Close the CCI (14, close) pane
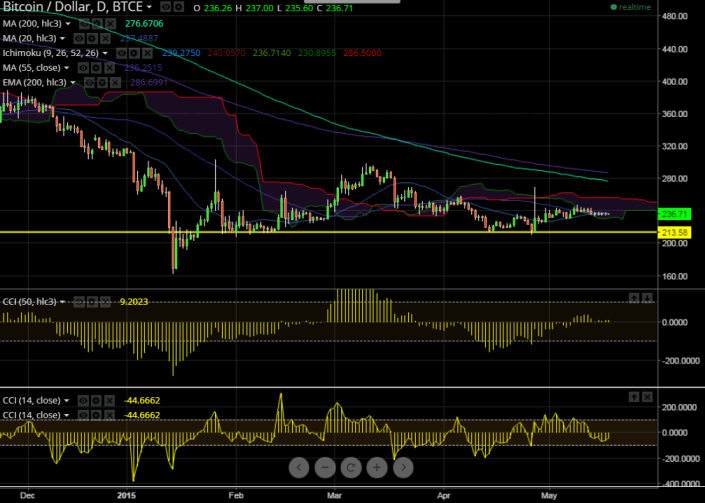705x503 pixels. pos(647,397)
